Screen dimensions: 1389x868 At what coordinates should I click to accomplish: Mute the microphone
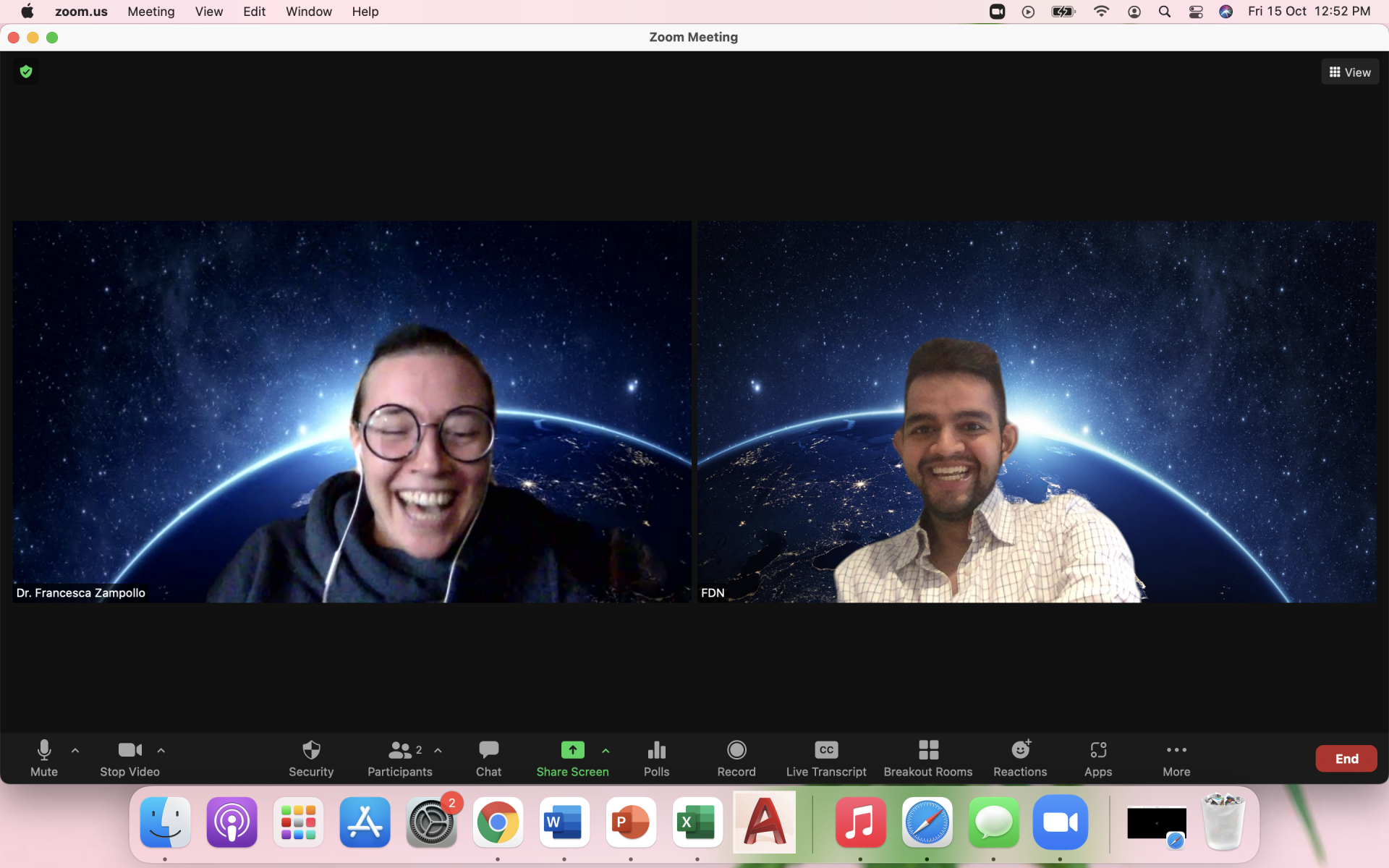click(x=44, y=750)
